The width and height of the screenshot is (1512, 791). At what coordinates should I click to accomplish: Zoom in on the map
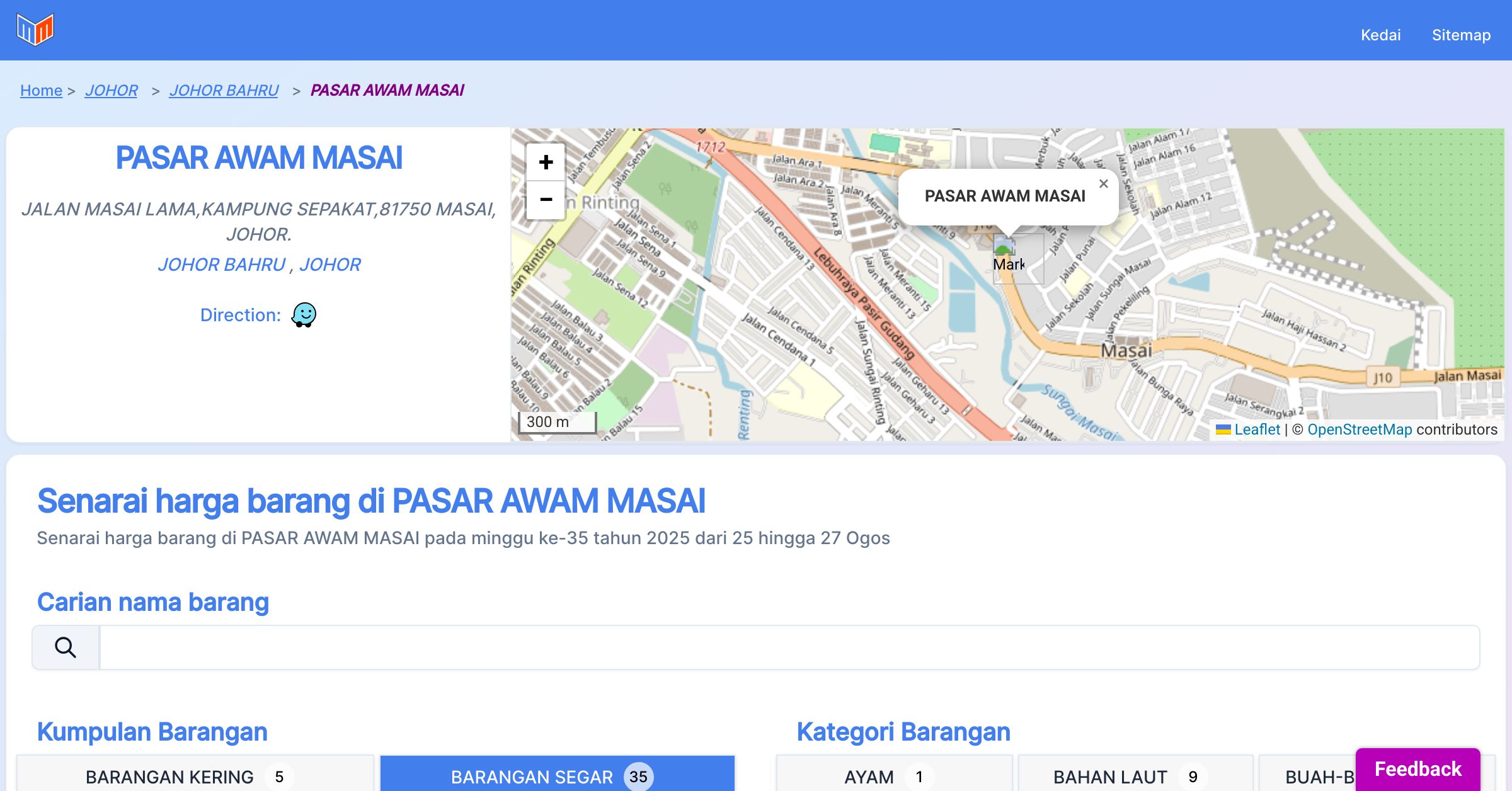tap(546, 162)
